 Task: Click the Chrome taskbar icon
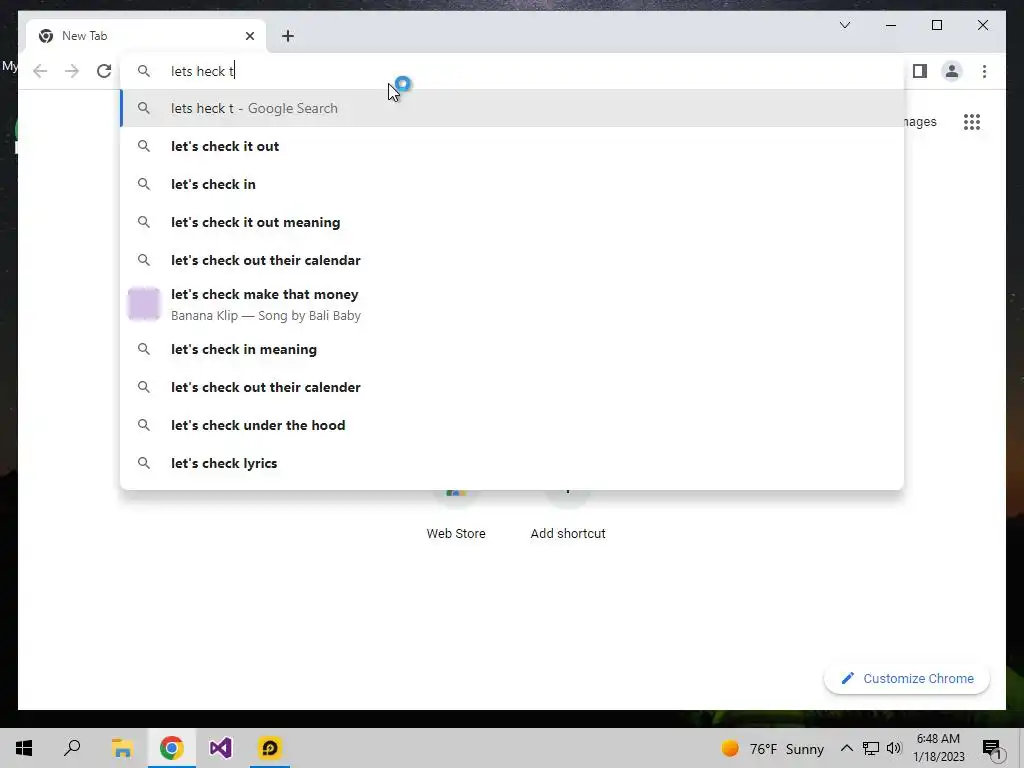171,748
